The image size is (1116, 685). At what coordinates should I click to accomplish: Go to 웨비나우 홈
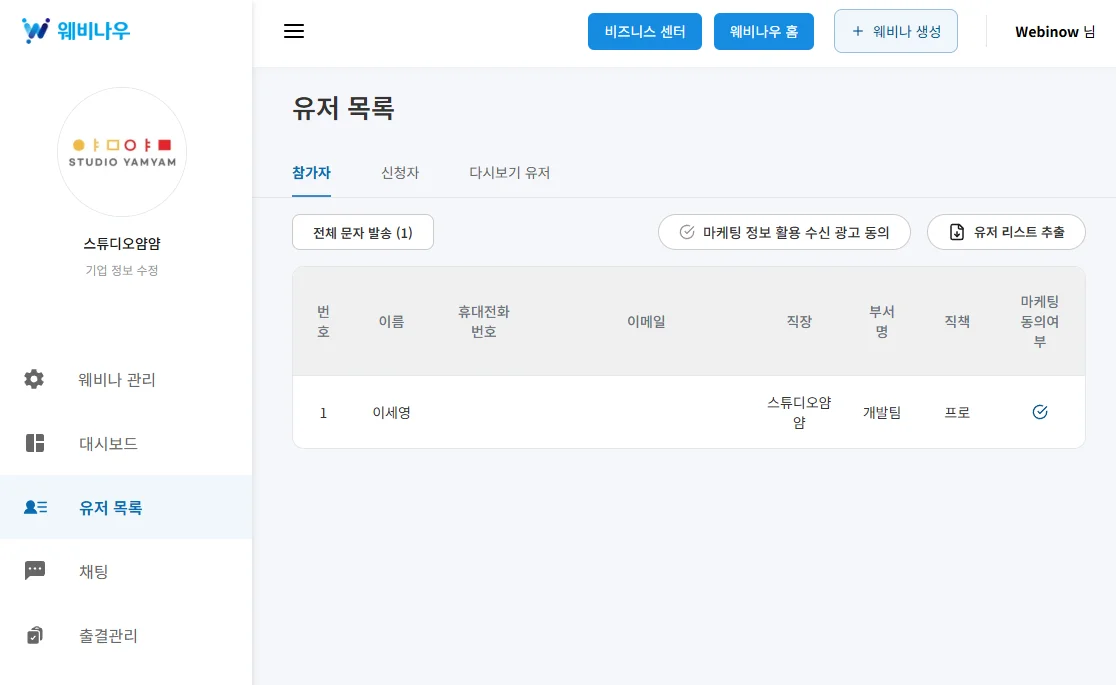[764, 31]
